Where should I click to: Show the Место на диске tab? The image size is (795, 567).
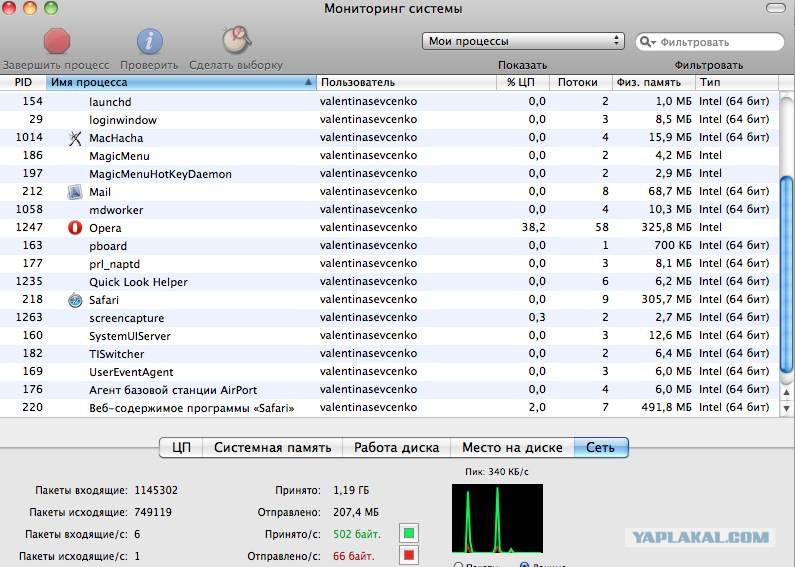coord(512,447)
